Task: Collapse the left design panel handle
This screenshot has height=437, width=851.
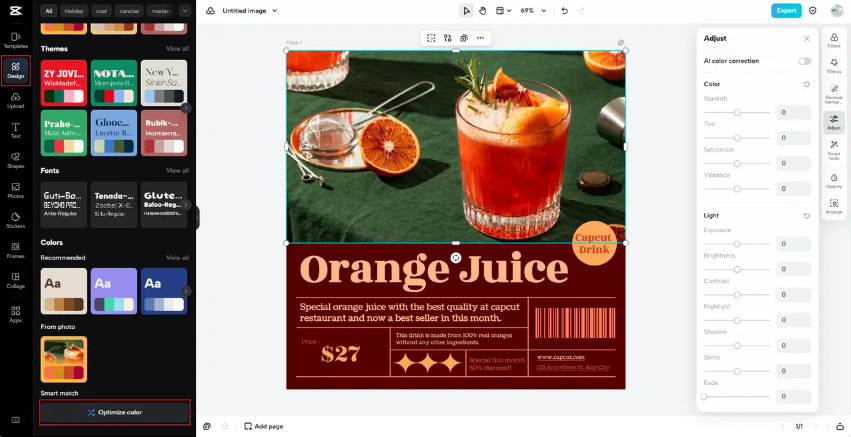Action: point(198,218)
